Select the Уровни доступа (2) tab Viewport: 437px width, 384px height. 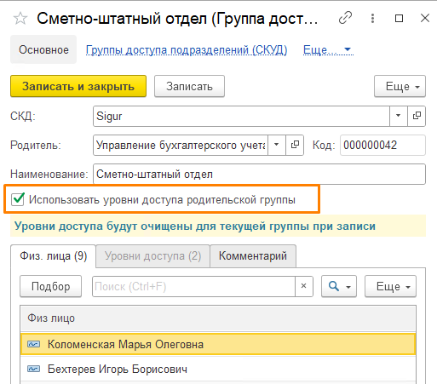(153, 256)
